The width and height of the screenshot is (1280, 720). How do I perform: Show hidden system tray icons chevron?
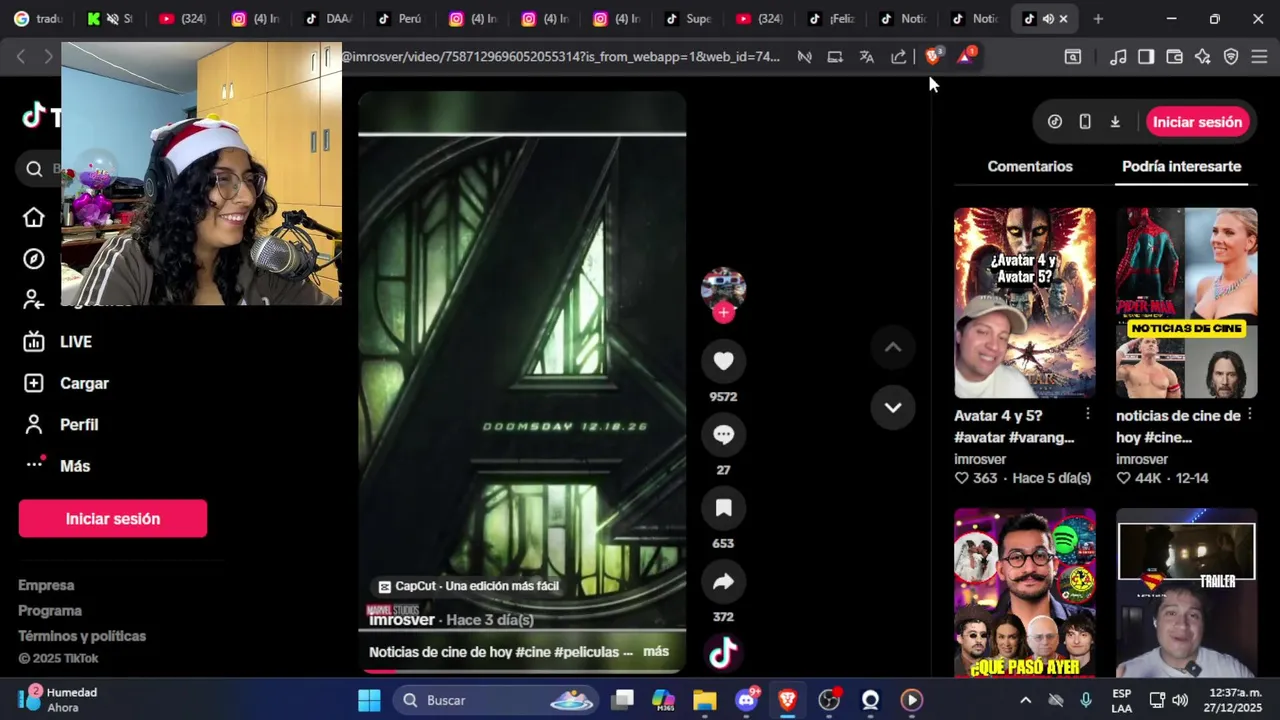coord(1025,700)
